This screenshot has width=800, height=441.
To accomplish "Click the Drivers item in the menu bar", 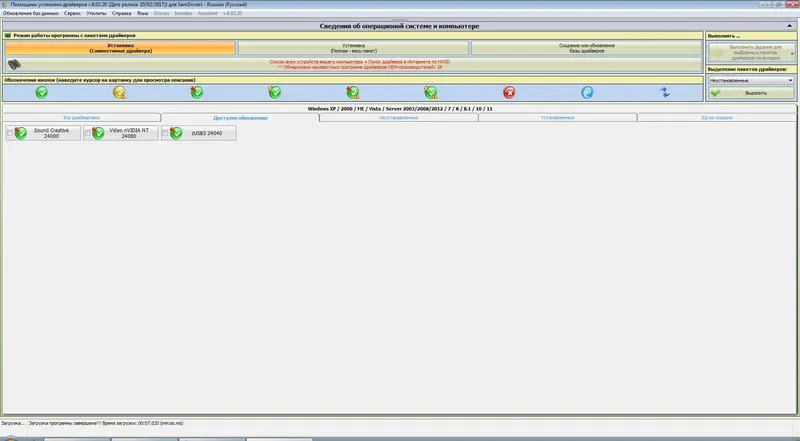I will pyautogui.click(x=161, y=13).
